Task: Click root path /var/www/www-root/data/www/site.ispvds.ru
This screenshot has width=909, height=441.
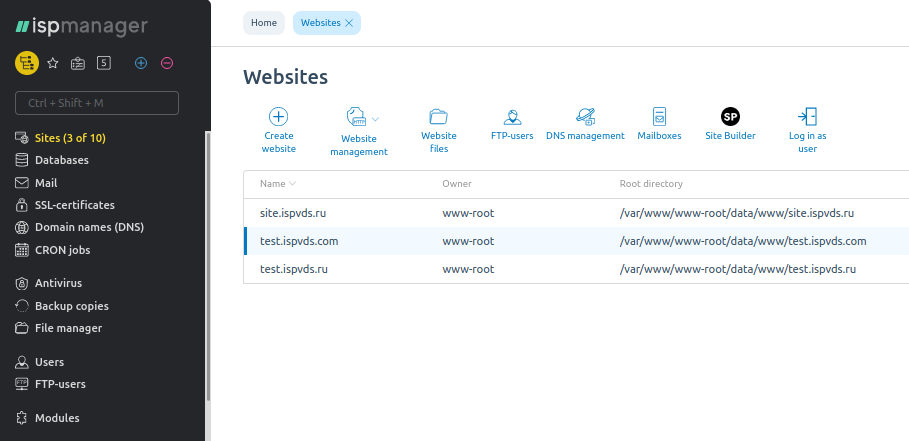Action: (737, 213)
